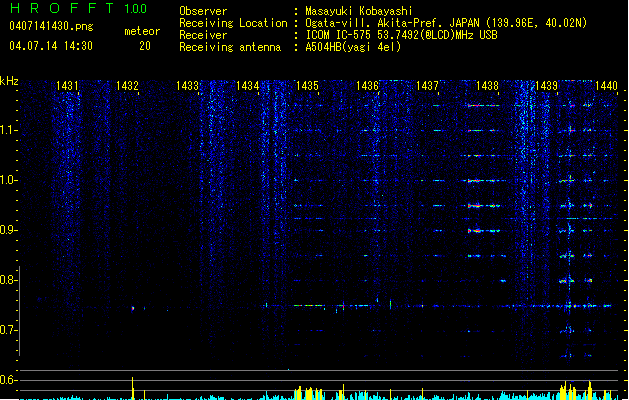The image size is (629, 400).
Task: Click the 0.6 kHz axis label
Action: (8, 380)
